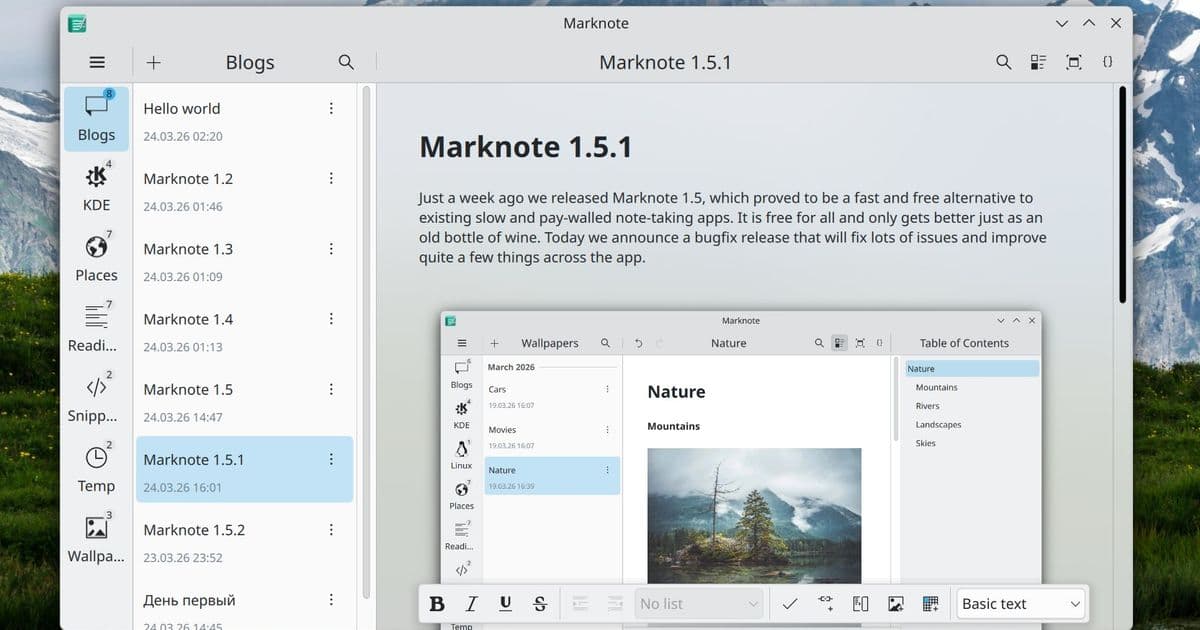Screen dimensions: 1200x630
Task: Open the Snippets code notebook
Action: pos(96,398)
